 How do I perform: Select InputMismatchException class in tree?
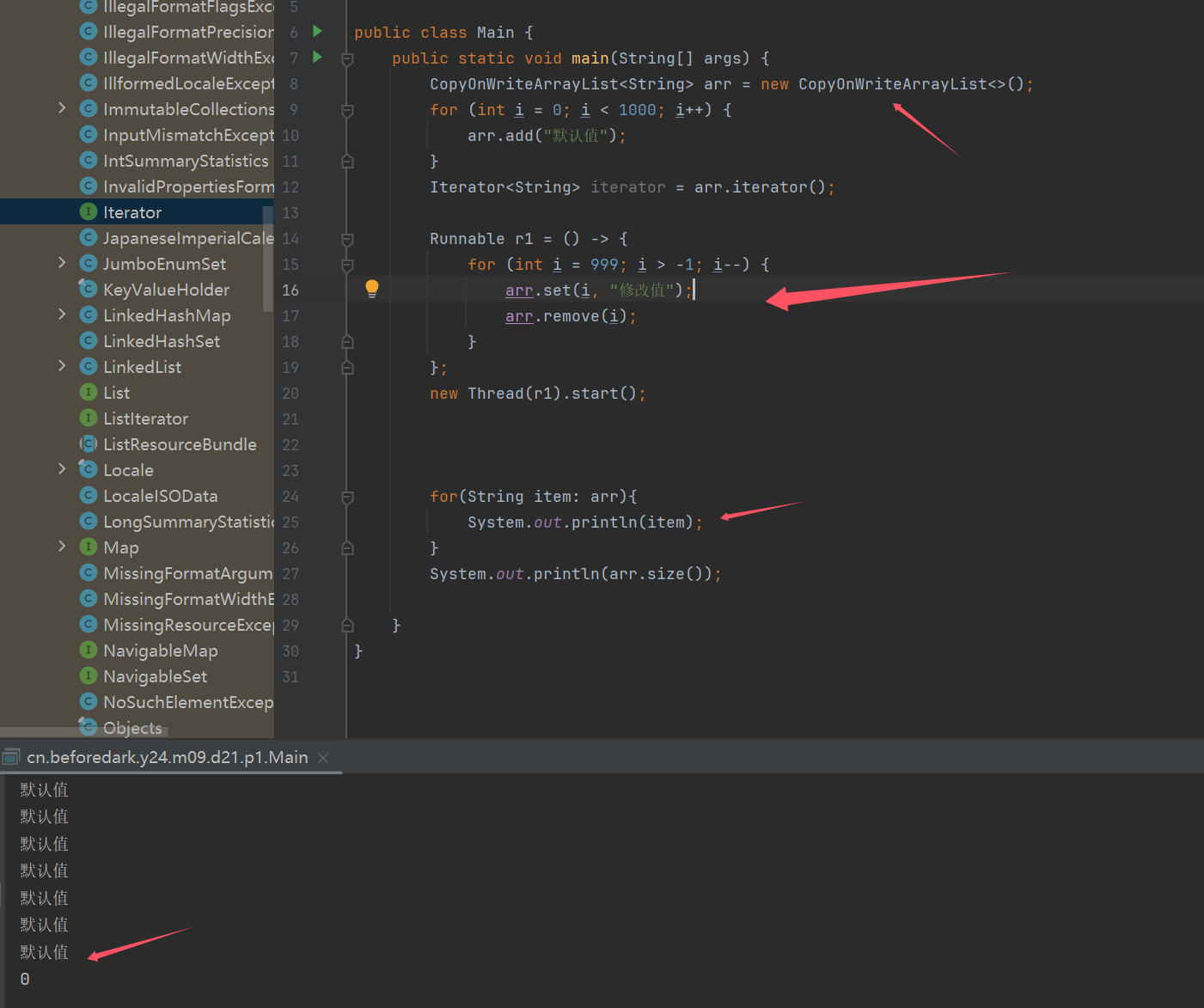188,135
